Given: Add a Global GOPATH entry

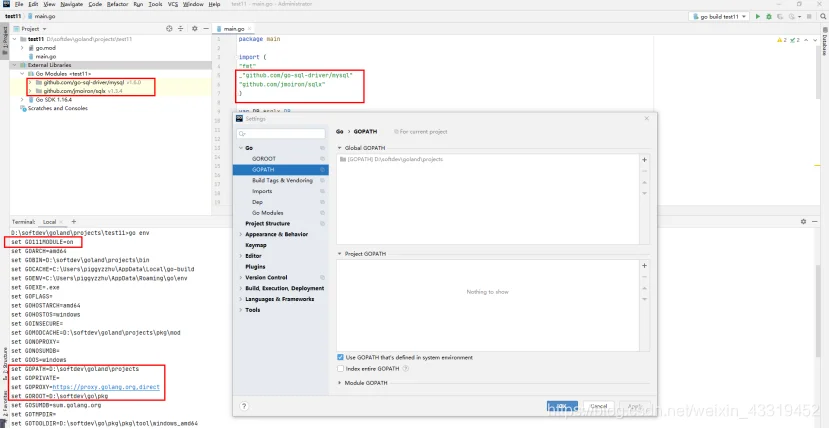Looking at the screenshot, I should (644, 160).
